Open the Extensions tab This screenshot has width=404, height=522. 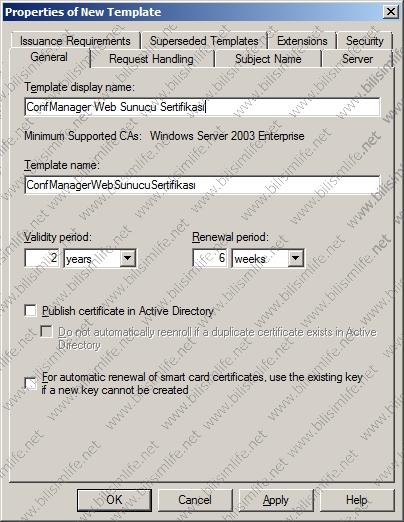pos(302,41)
